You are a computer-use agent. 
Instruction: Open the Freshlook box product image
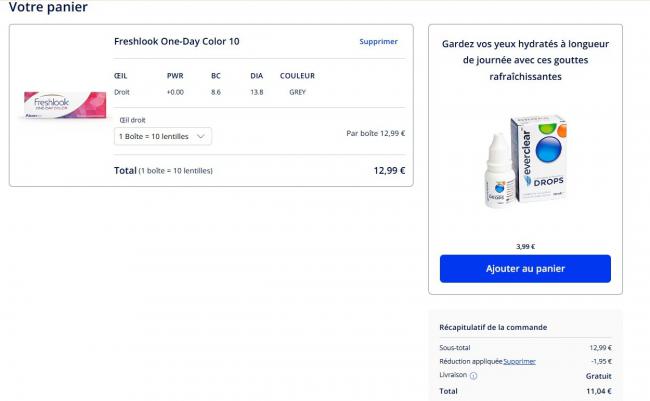pos(65,105)
